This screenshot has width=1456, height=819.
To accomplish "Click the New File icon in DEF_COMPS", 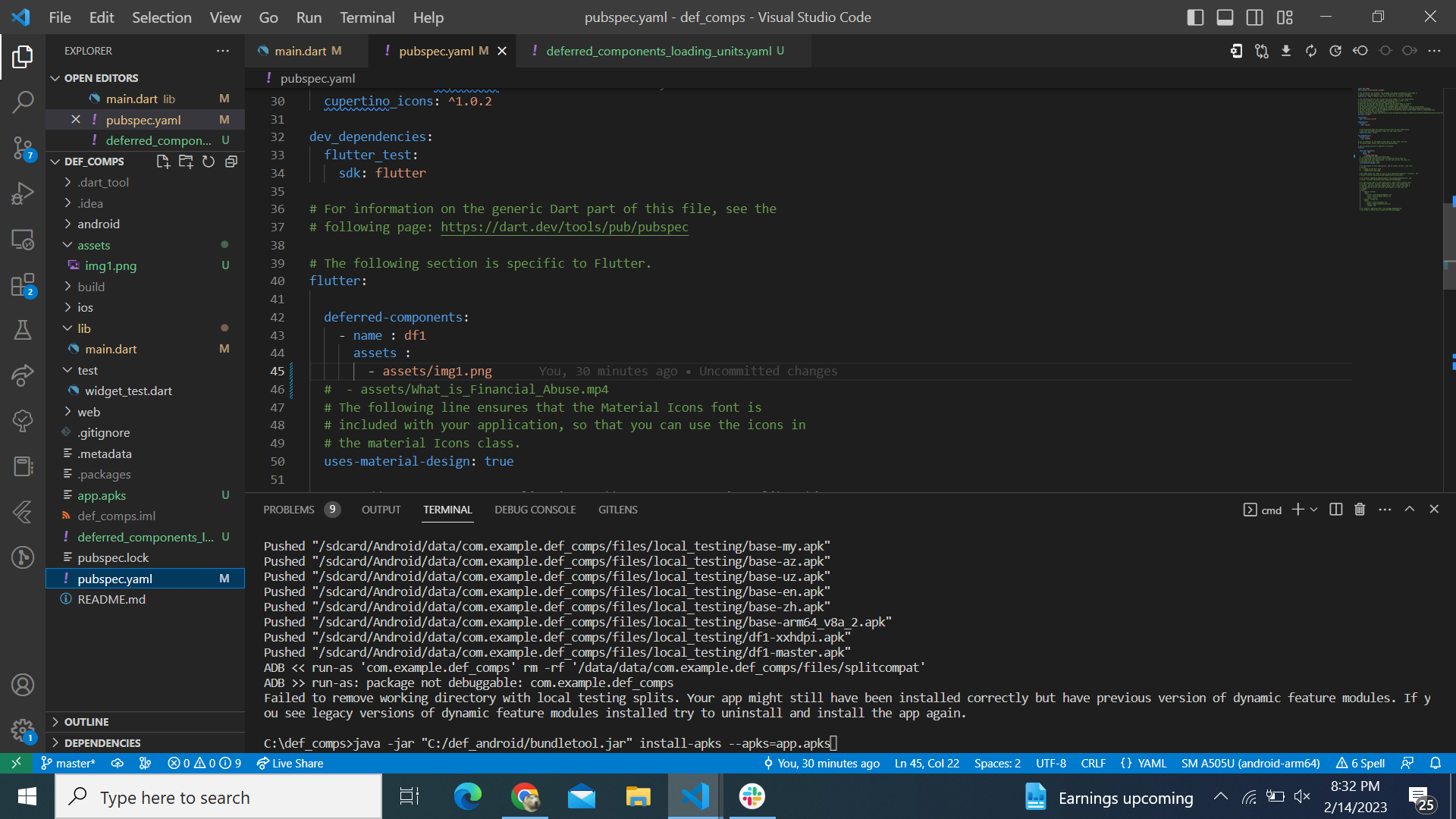I will pos(162,161).
